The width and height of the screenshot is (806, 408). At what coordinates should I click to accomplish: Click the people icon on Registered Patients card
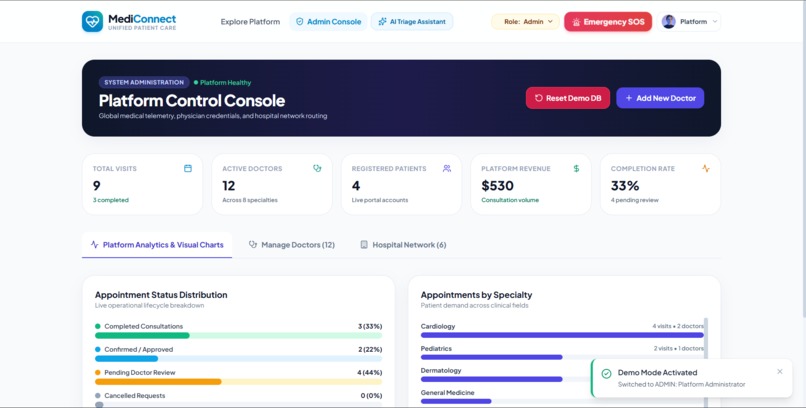click(447, 169)
